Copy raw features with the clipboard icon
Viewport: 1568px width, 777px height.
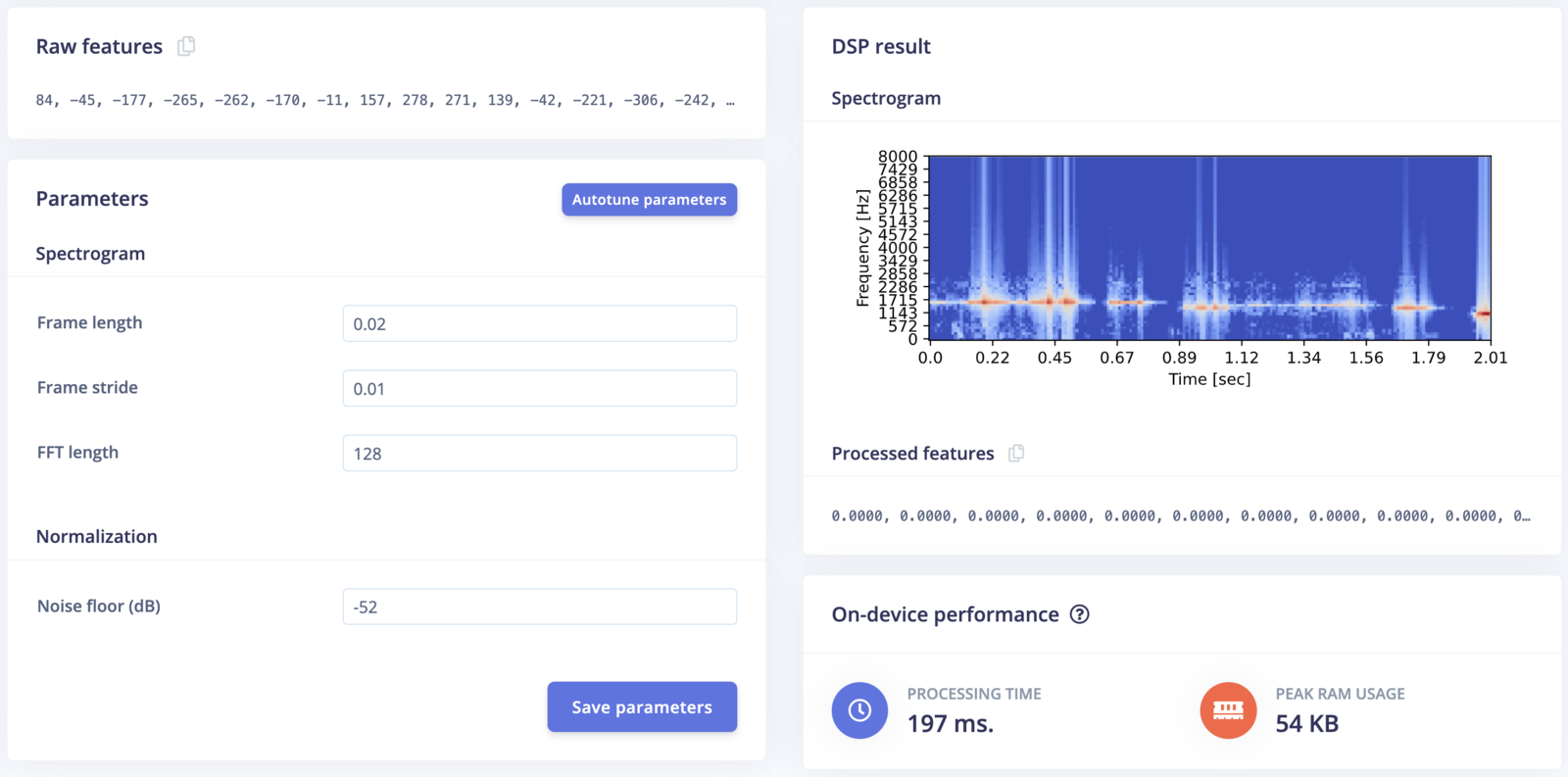pos(186,46)
